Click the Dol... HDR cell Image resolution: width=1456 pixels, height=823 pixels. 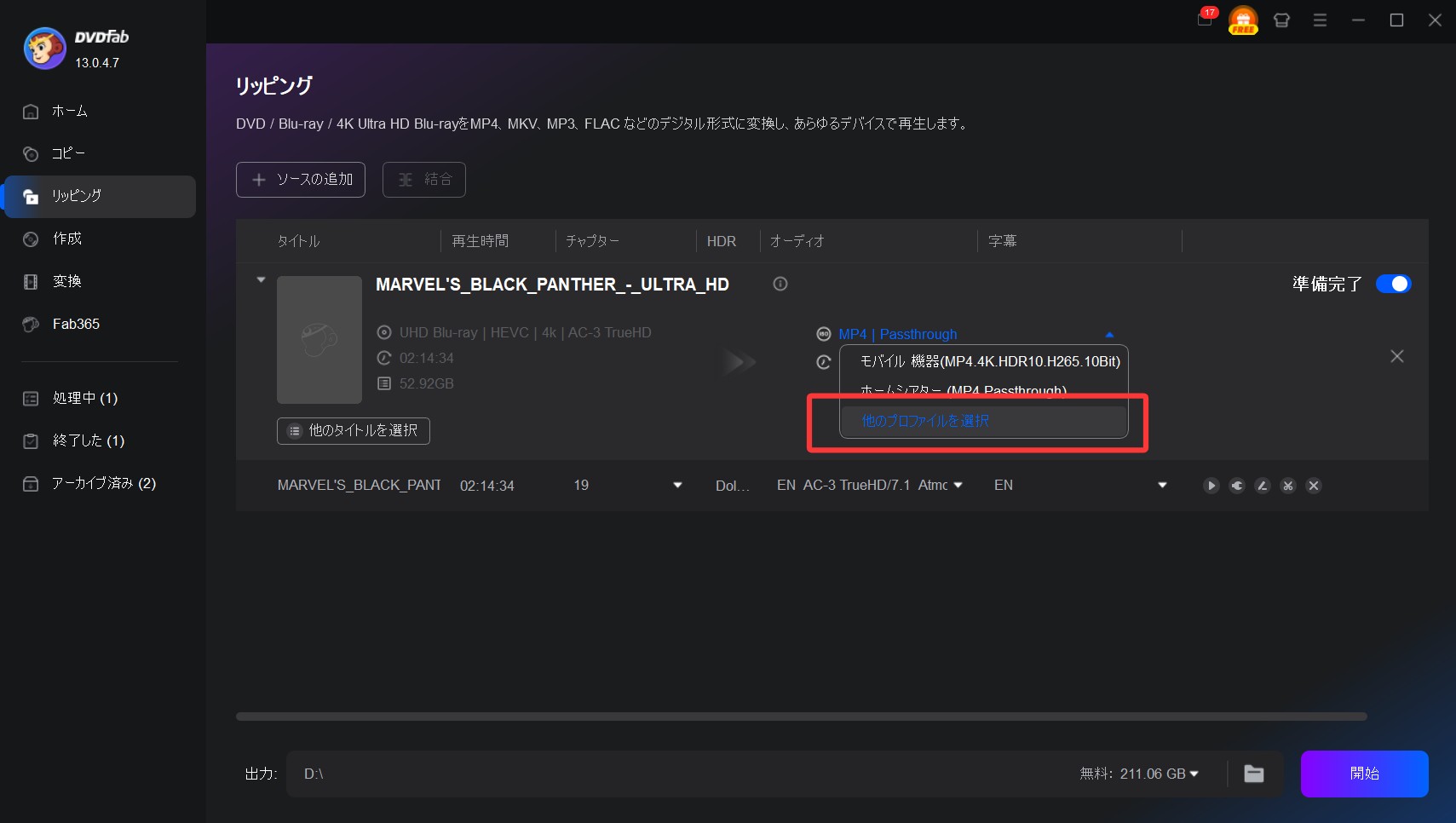coord(732,486)
